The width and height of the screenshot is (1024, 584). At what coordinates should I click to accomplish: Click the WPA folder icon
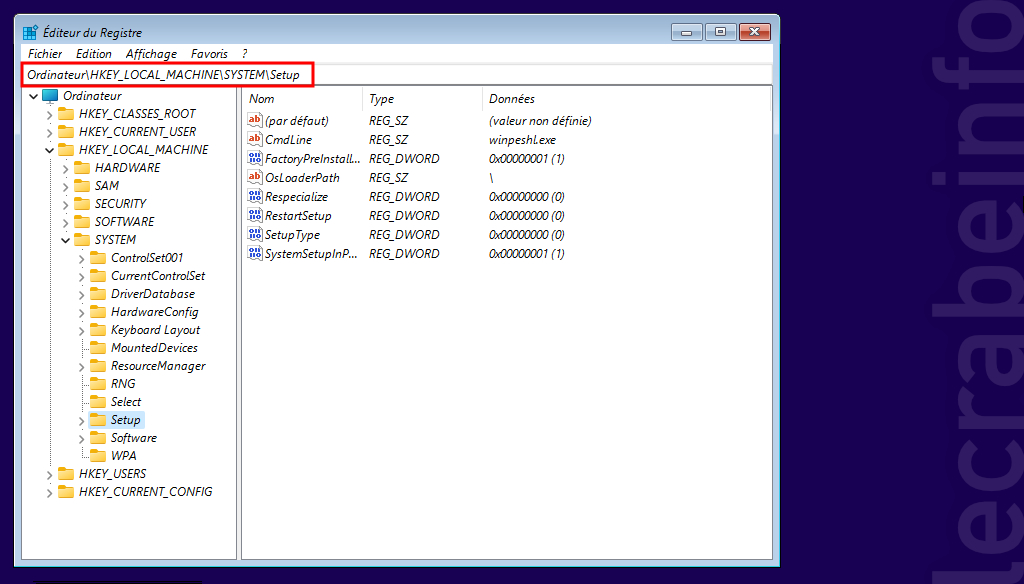tap(98, 455)
